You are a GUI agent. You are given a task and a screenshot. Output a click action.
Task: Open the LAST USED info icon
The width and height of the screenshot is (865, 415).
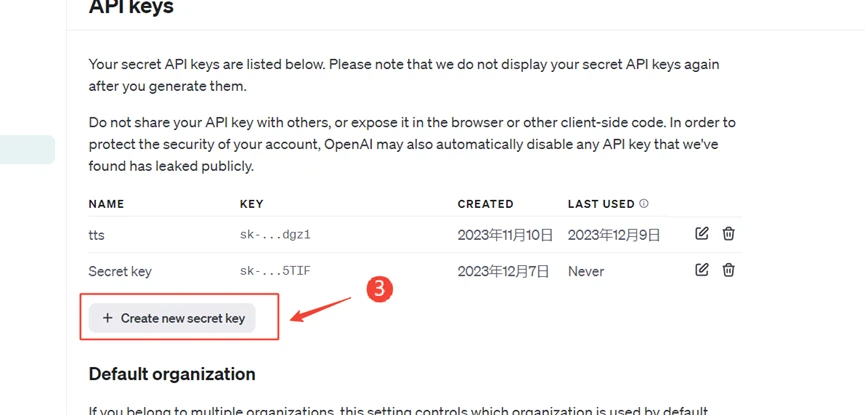pyautogui.click(x=644, y=203)
